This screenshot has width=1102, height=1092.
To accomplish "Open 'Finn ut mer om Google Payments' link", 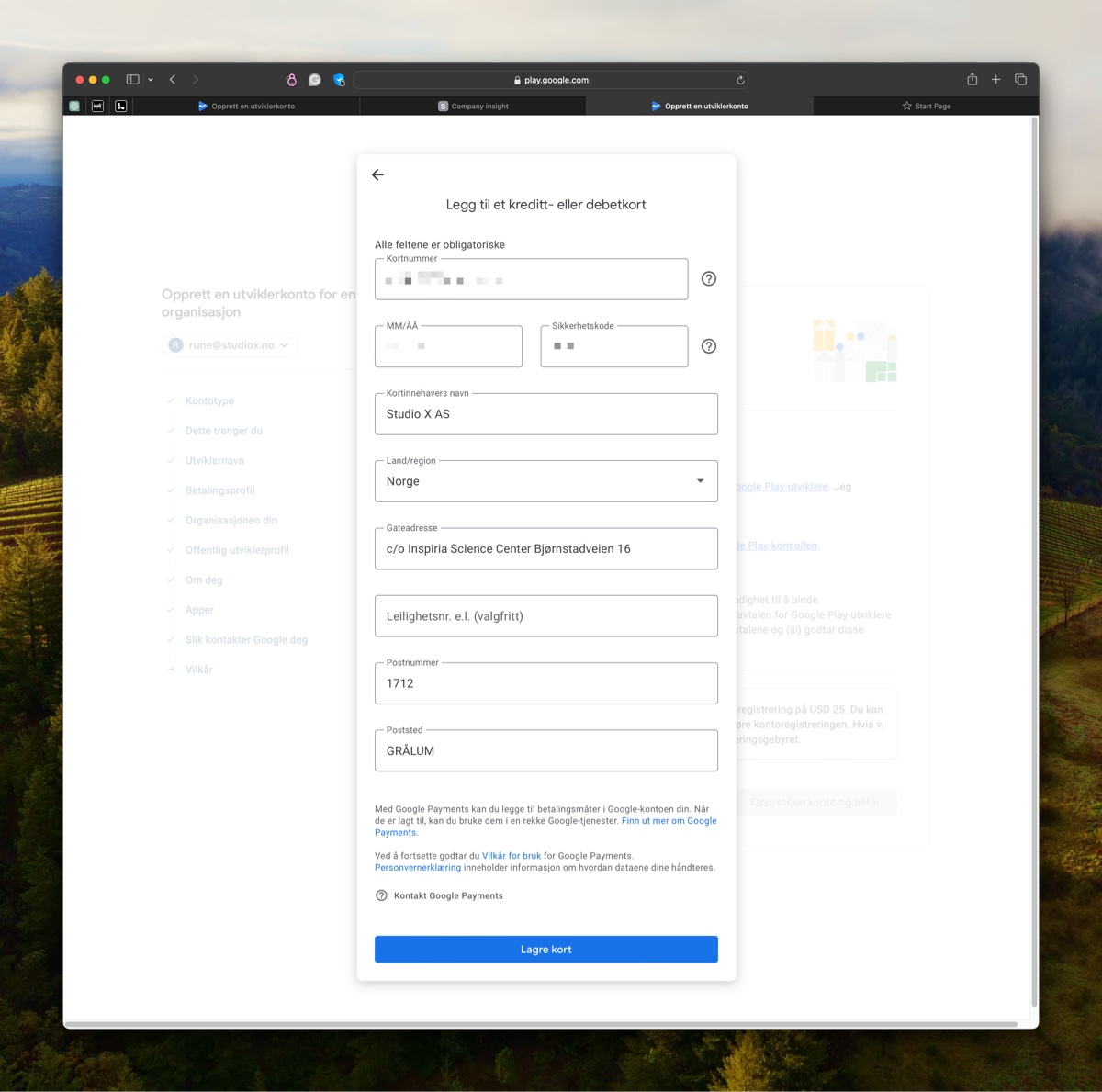I will [x=669, y=821].
